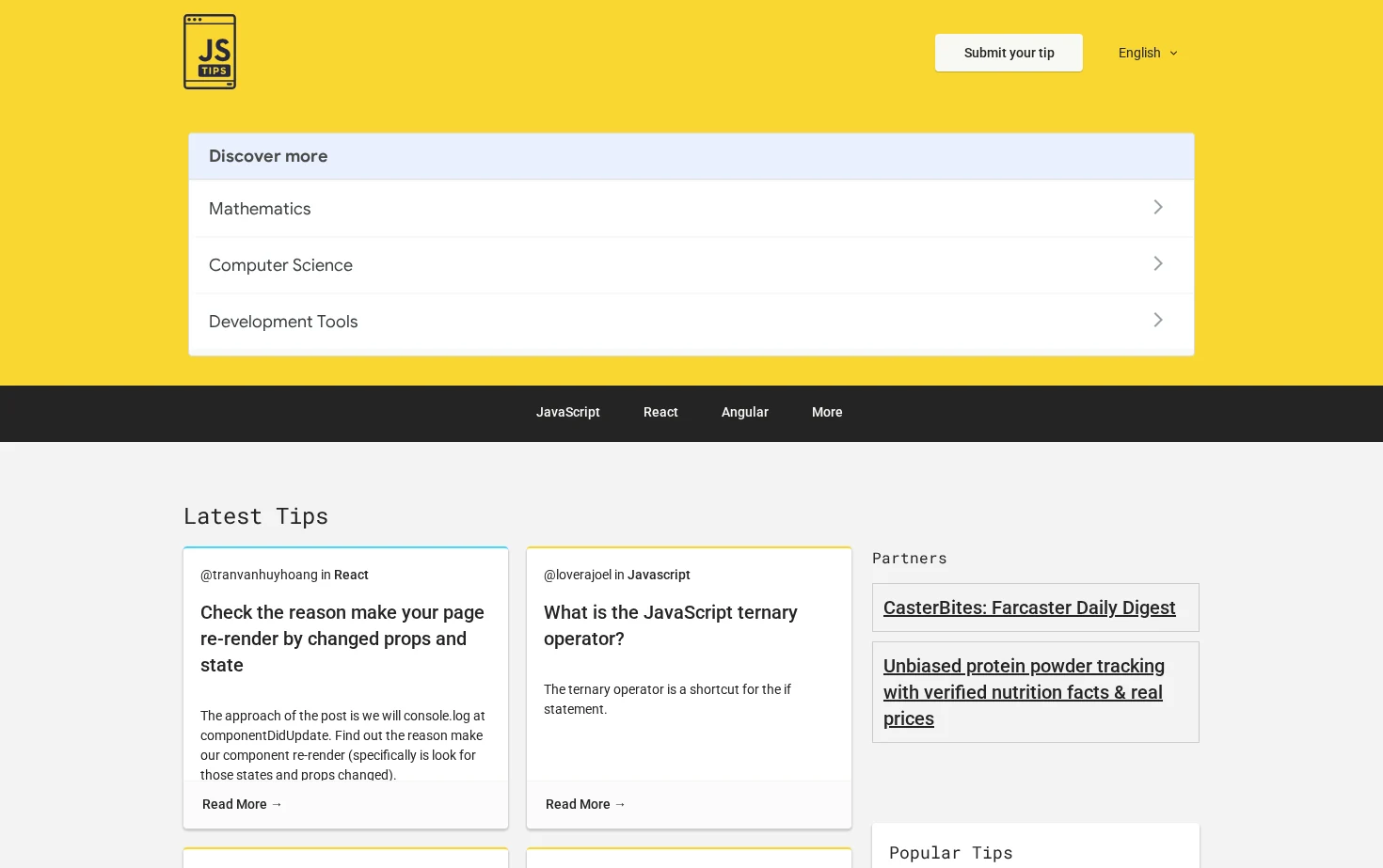Image resolution: width=1383 pixels, height=868 pixels.
Task: Click the Development Tools chevron arrow
Action: (x=1158, y=320)
